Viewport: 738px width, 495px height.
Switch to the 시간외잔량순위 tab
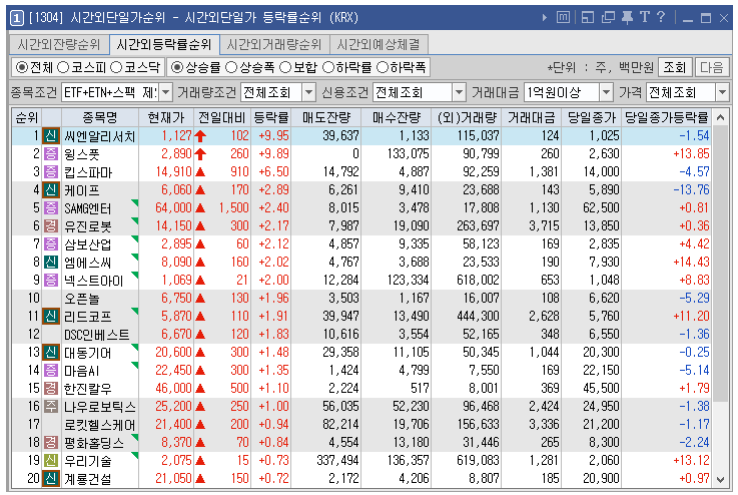point(59,45)
